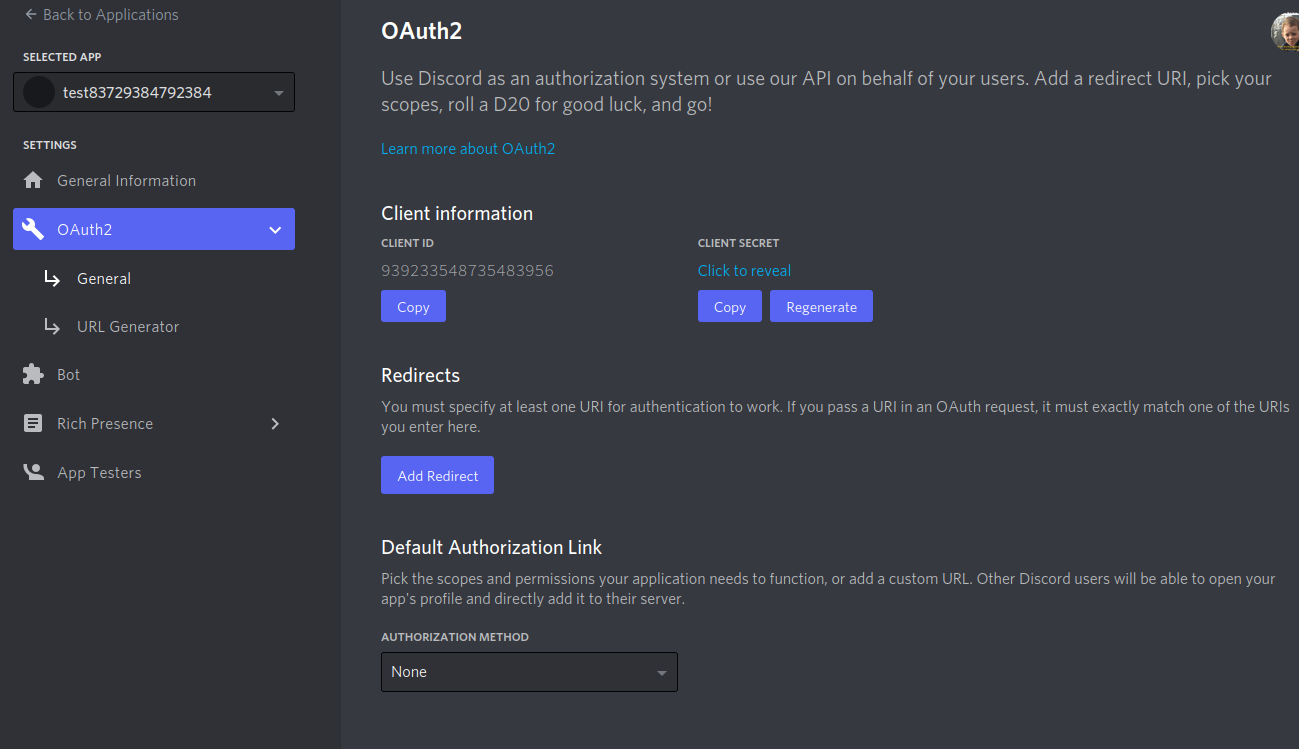Click the client ID value 939233548735483956
Image resolution: width=1299 pixels, height=749 pixels.
point(467,270)
